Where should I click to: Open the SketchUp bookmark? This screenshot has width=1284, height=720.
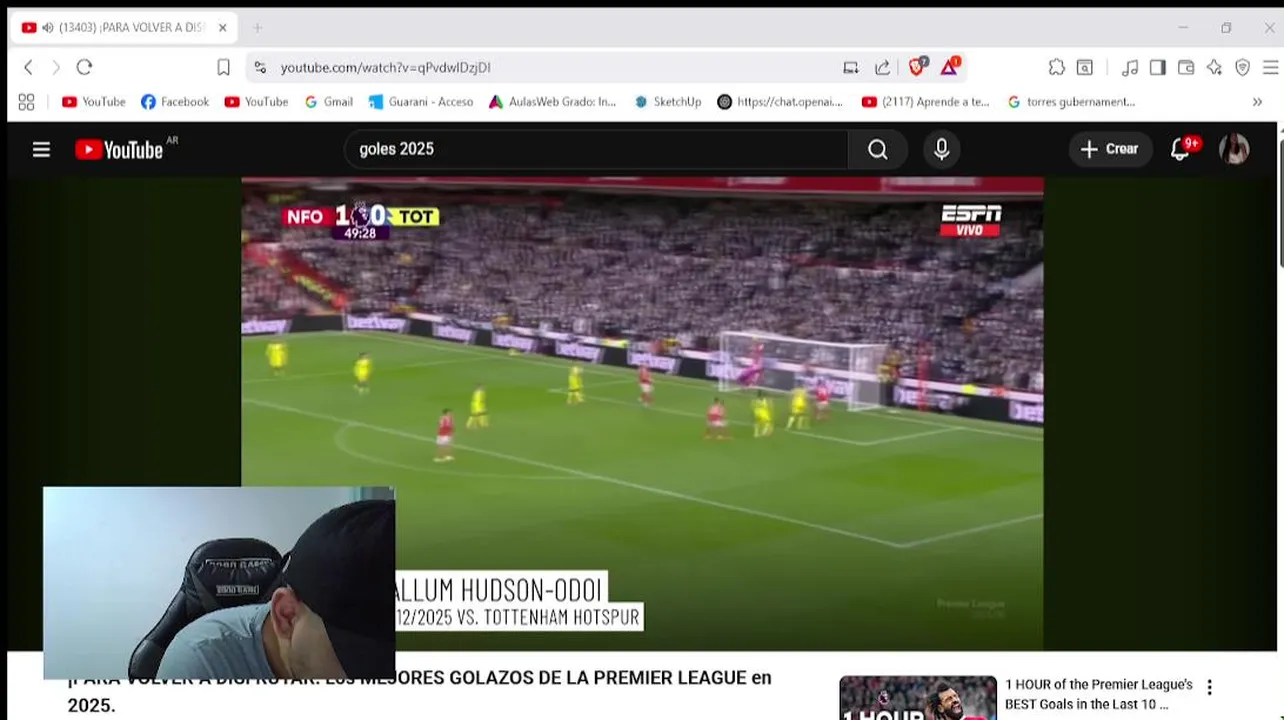667,102
